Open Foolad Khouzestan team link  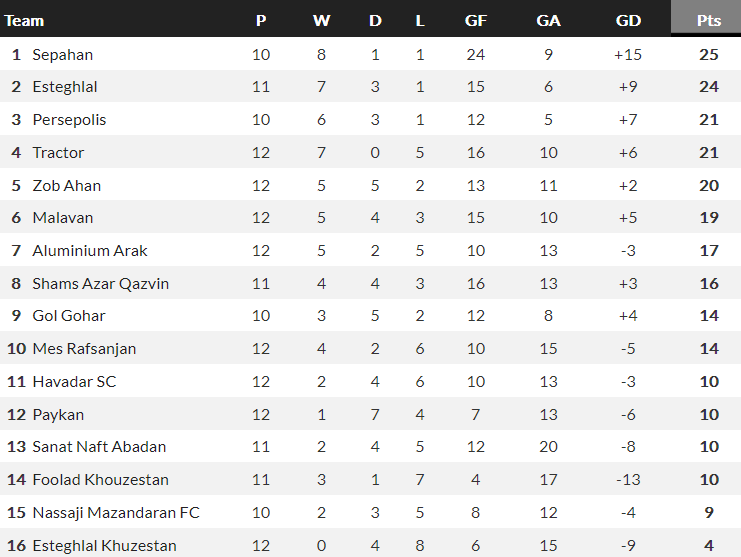pyautogui.click(x=100, y=480)
